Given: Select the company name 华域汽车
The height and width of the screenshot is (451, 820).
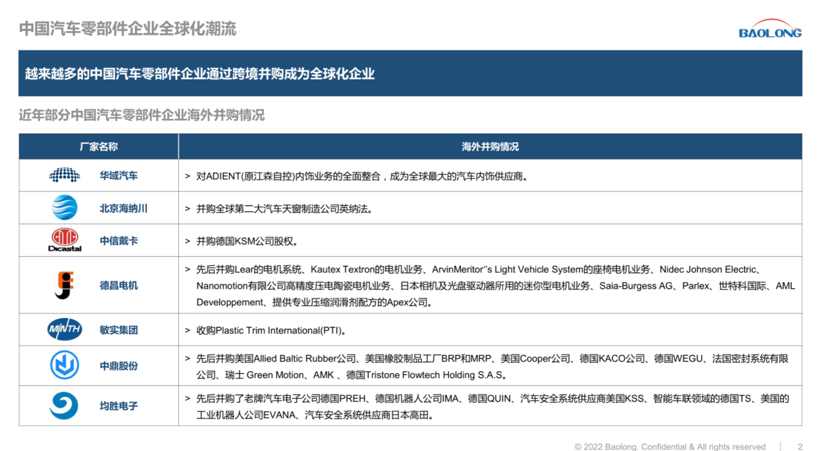Looking at the screenshot, I should [x=119, y=176].
